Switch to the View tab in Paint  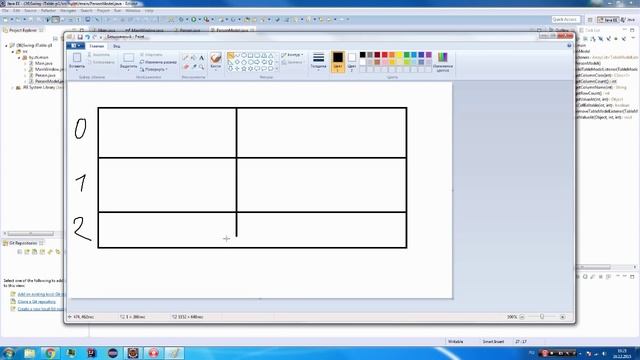coord(117,46)
